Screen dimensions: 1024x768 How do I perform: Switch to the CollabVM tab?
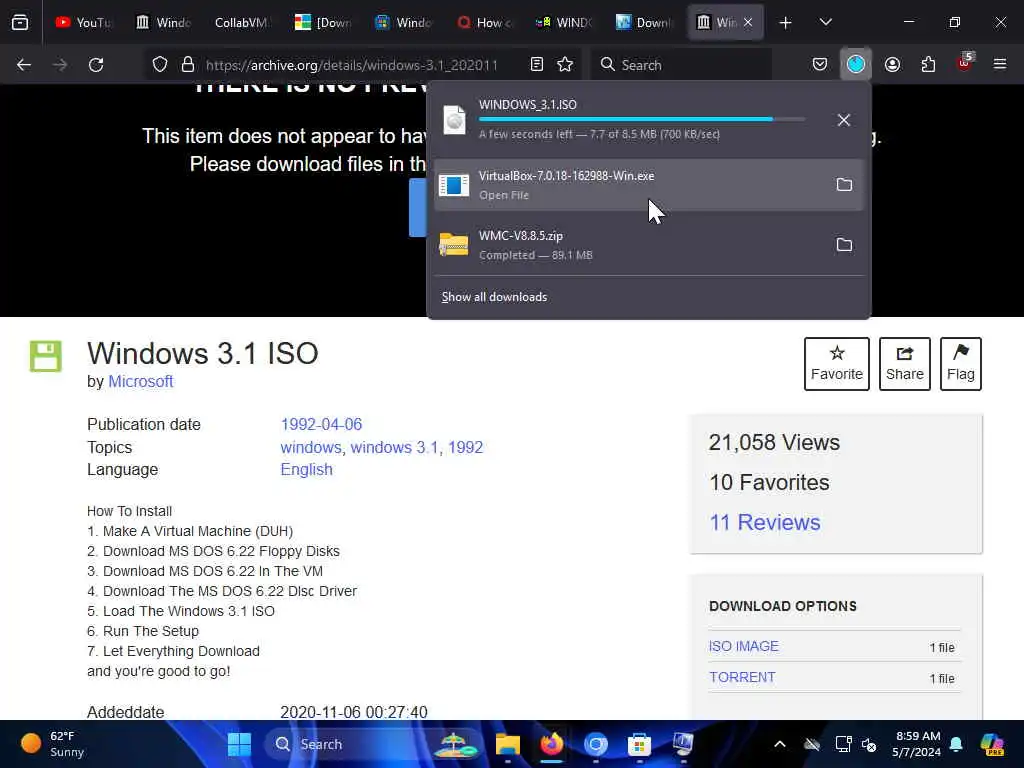tap(240, 22)
